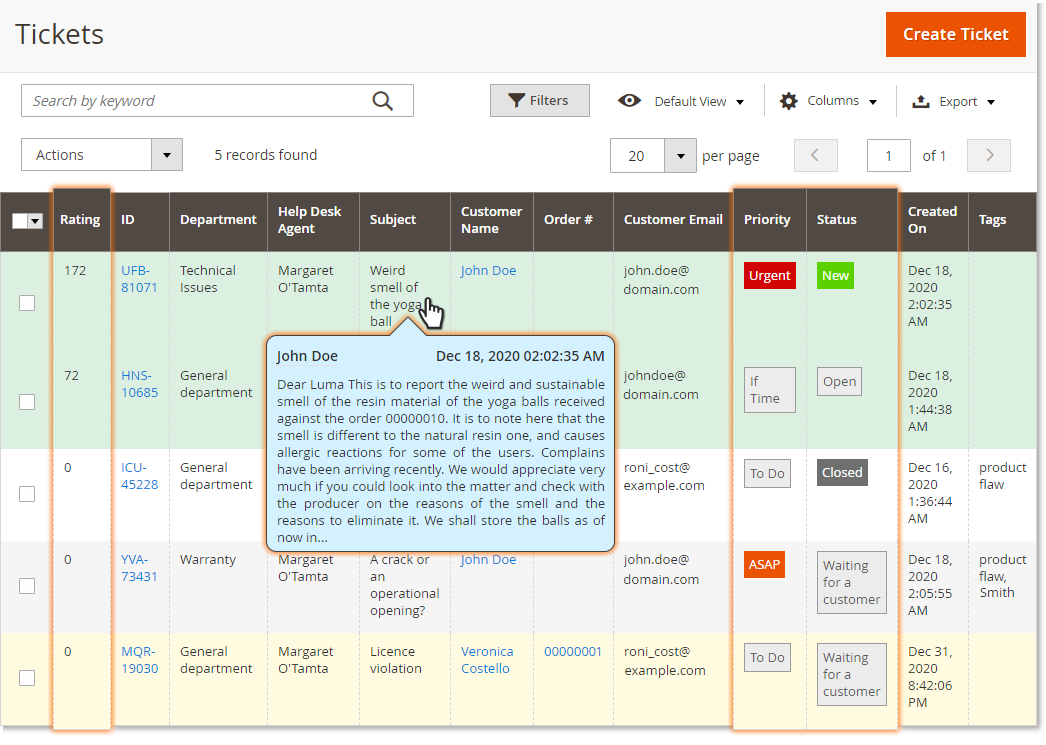1046x745 pixels.
Task: Click To Do priority in ICU-45228 row
Action: point(767,474)
